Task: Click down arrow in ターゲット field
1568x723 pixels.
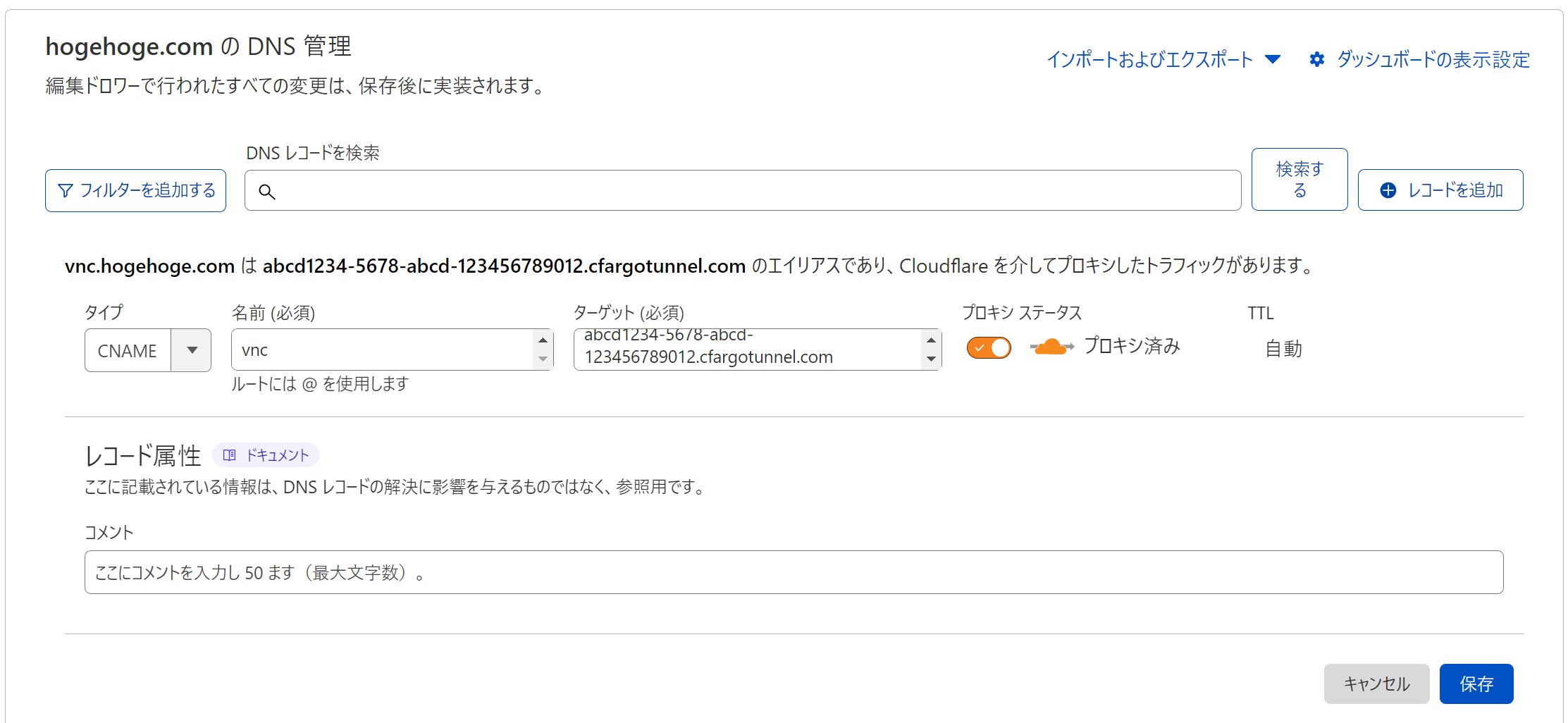Action: point(931,359)
